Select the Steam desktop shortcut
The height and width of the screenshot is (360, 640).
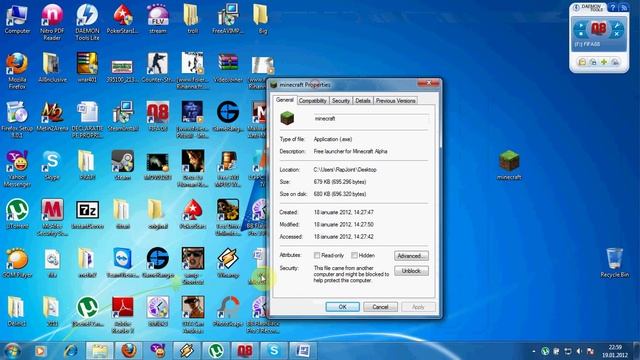(x=122, y=165)
